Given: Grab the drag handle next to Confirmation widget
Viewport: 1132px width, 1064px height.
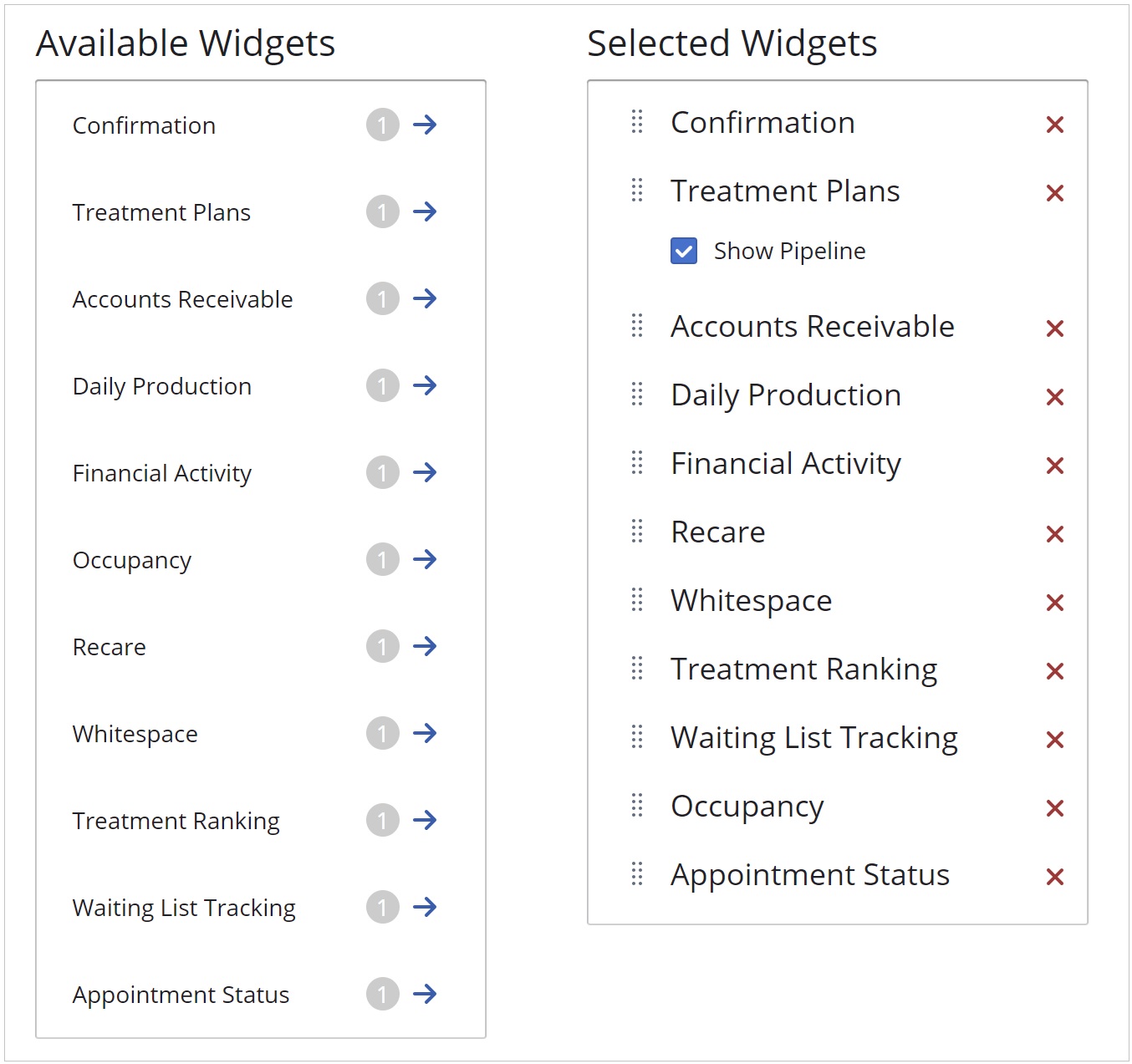Looking at the screenshot, I should click(636, 122).
